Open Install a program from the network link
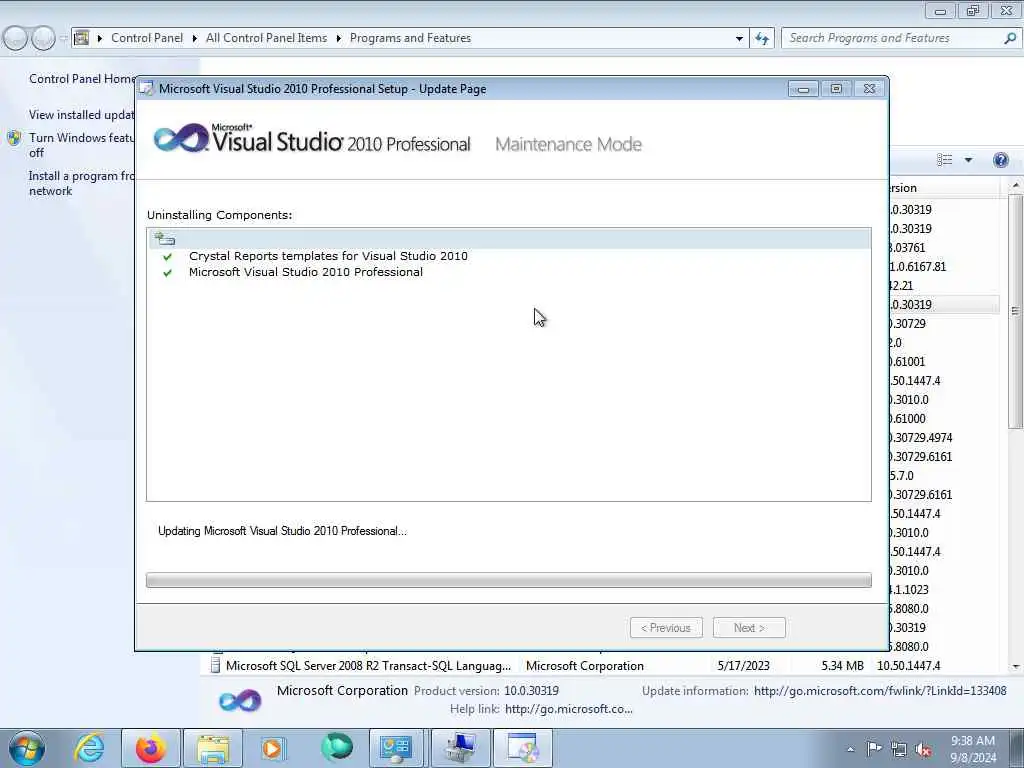 (x=82, y=184)
